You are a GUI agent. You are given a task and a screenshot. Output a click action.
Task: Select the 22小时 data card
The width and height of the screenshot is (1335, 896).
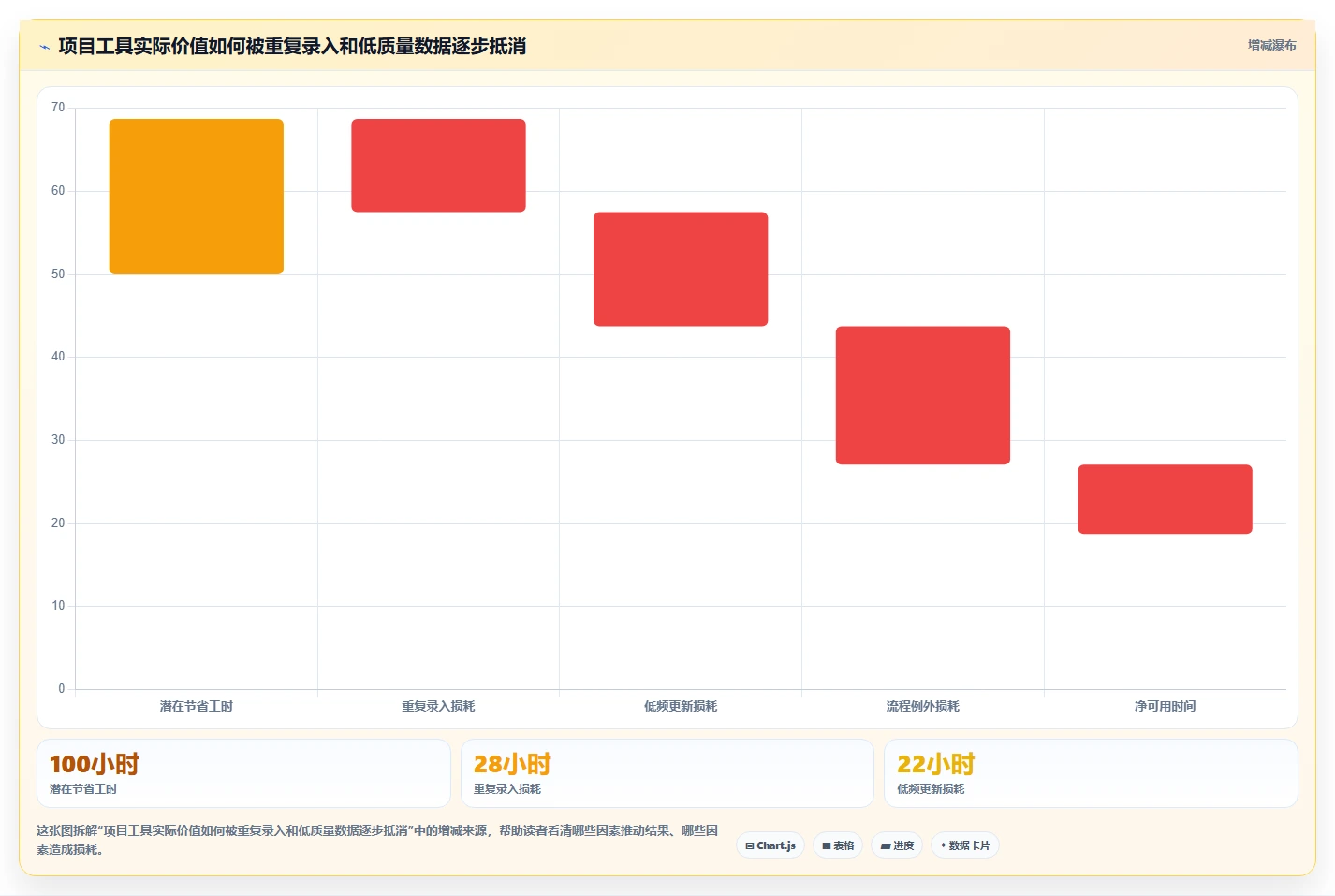tap(1091, 773)
